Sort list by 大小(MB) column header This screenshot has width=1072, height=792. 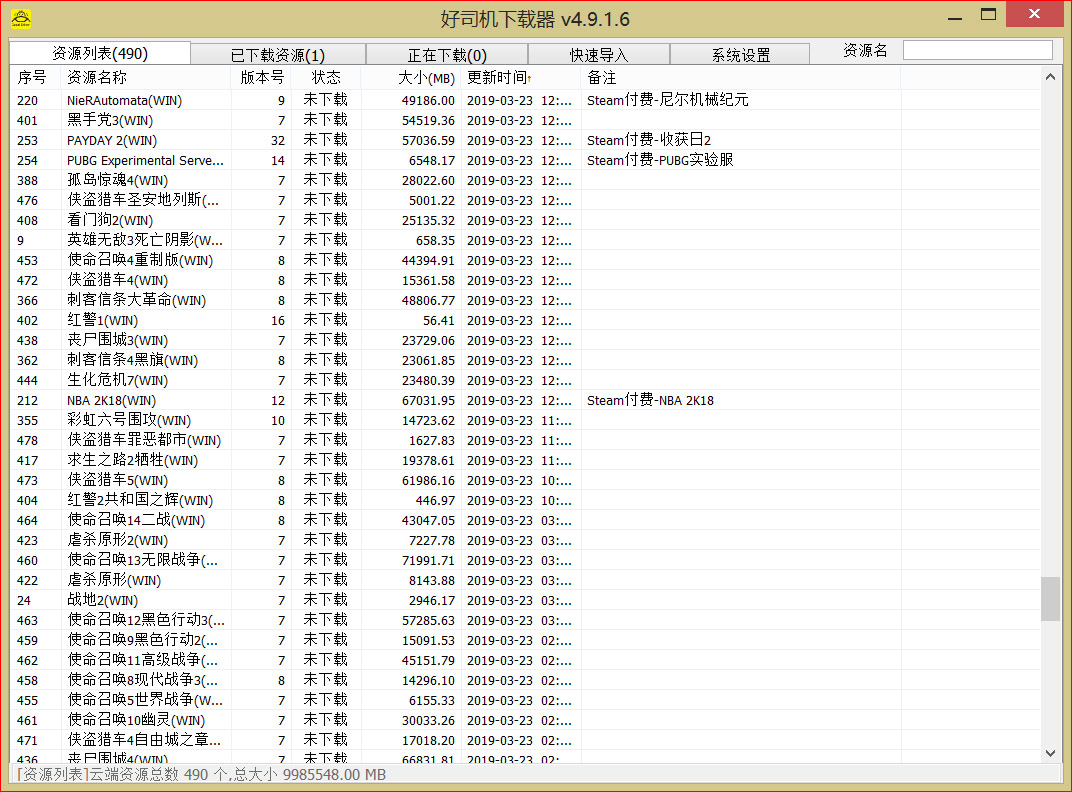[x=411, y=77]
